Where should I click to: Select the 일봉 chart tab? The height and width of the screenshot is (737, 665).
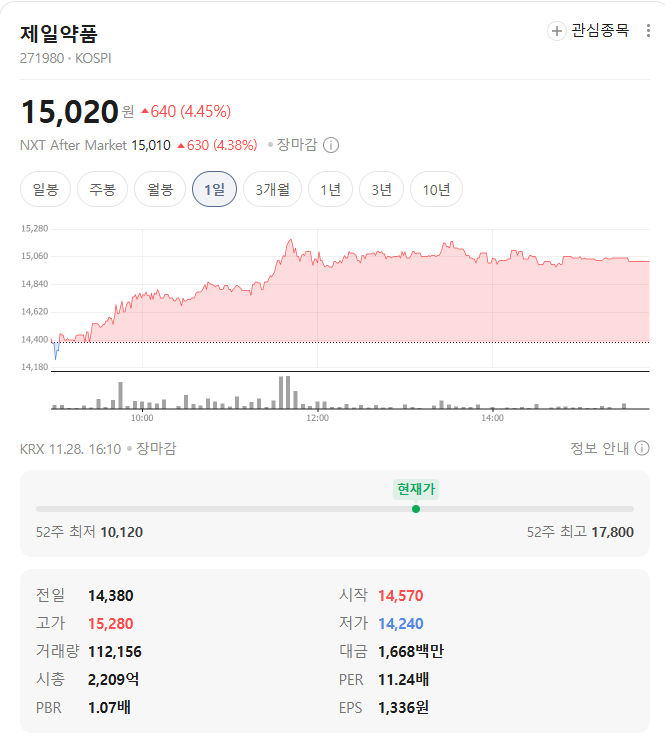pyautogui.click(x=45, y=189)
